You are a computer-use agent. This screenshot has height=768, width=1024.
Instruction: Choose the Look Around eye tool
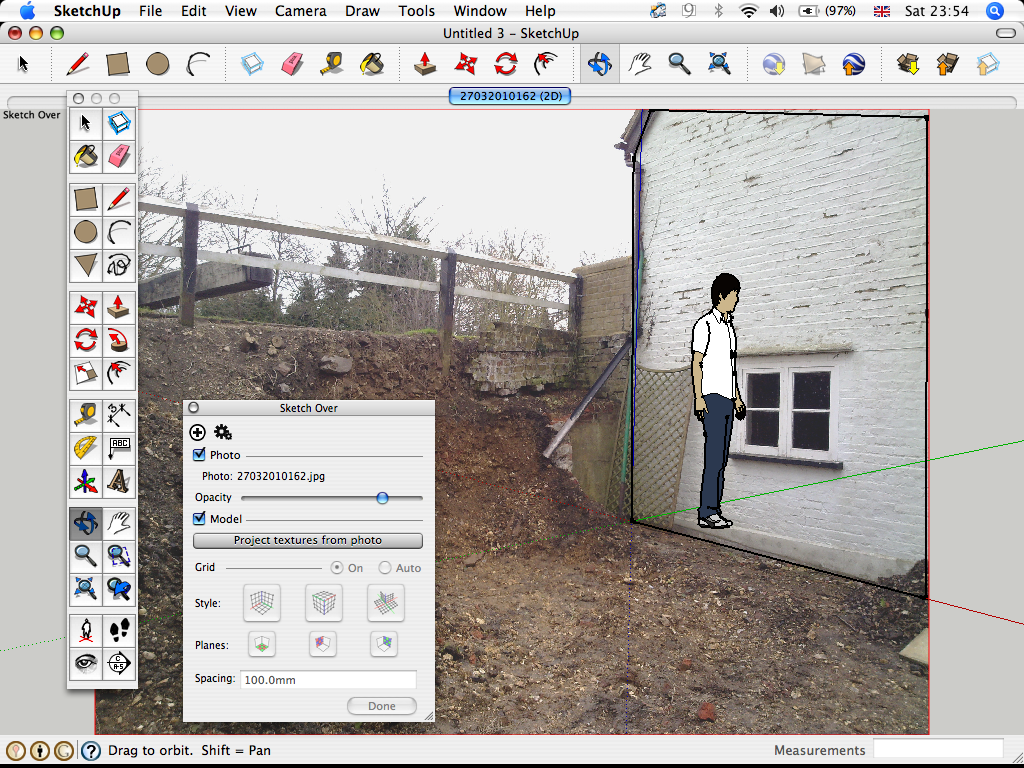(x=86, y=664)
